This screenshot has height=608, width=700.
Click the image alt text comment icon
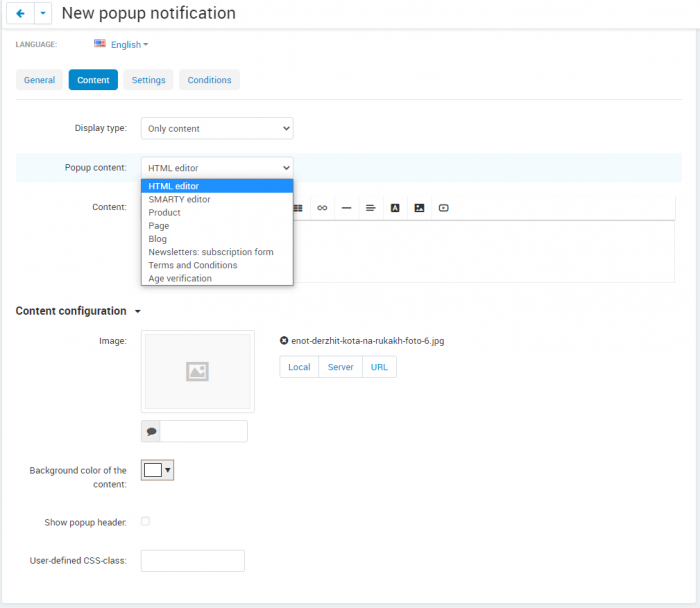tap(151, 431)
